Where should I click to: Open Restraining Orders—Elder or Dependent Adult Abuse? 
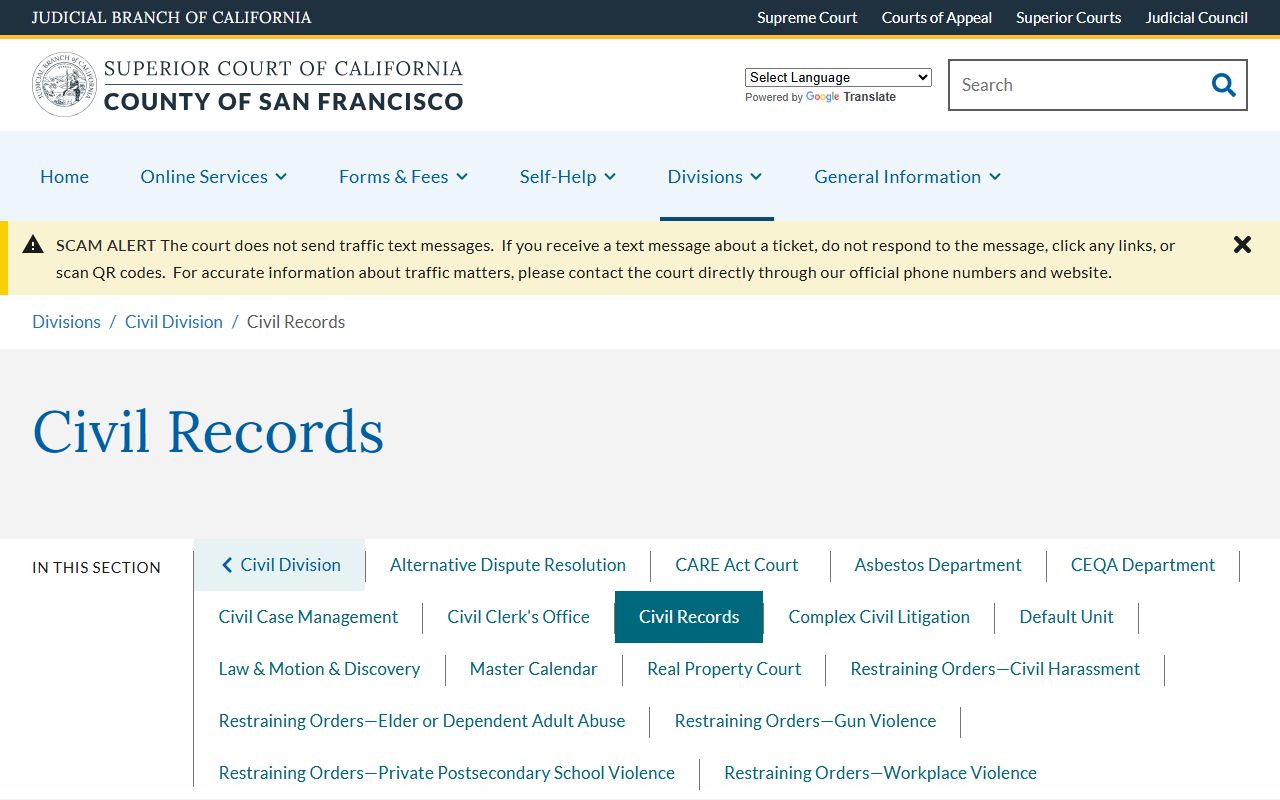[422, 721]
